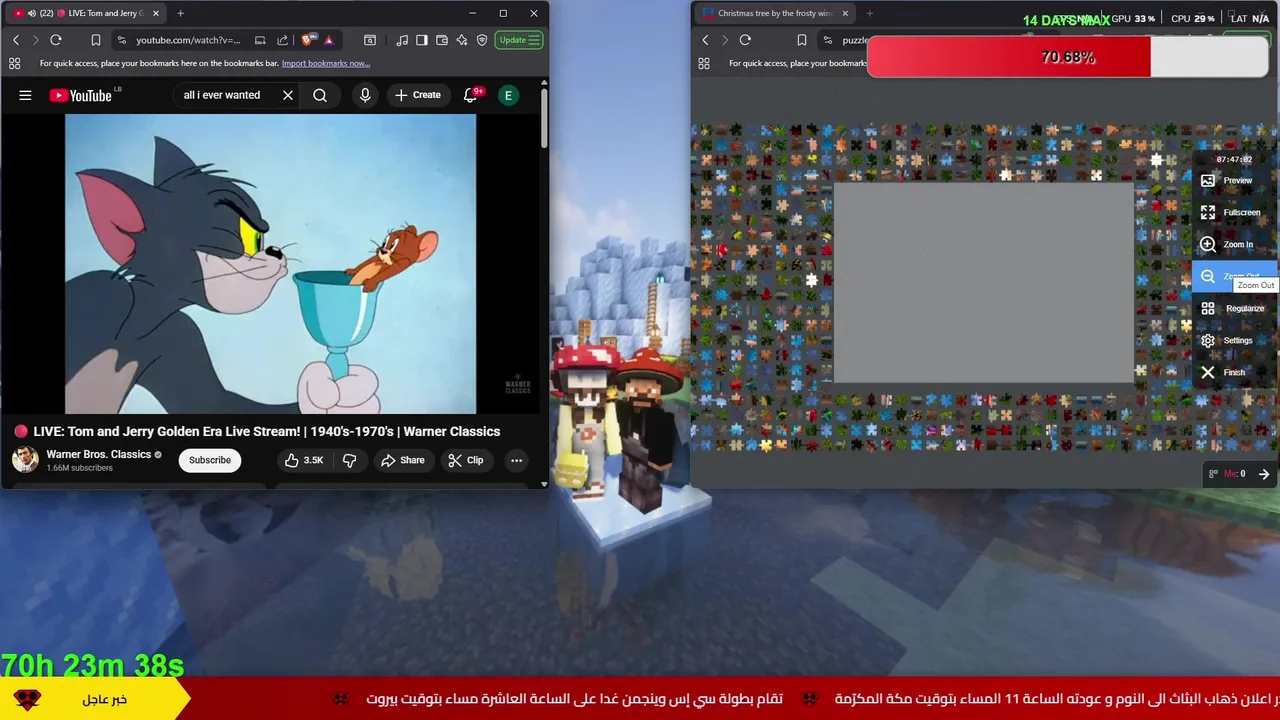Open apps grid in puzzle window bookmarks bar
This screenshot has width=1280, height=720.
(x=703, y=63)
